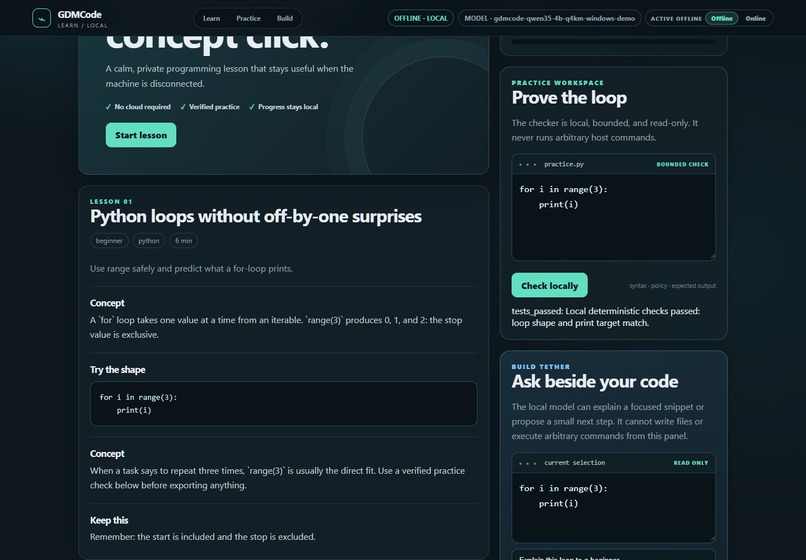Click the Verified practice checkmark
This screenshot has height=560, width=806.
[182, 107]
